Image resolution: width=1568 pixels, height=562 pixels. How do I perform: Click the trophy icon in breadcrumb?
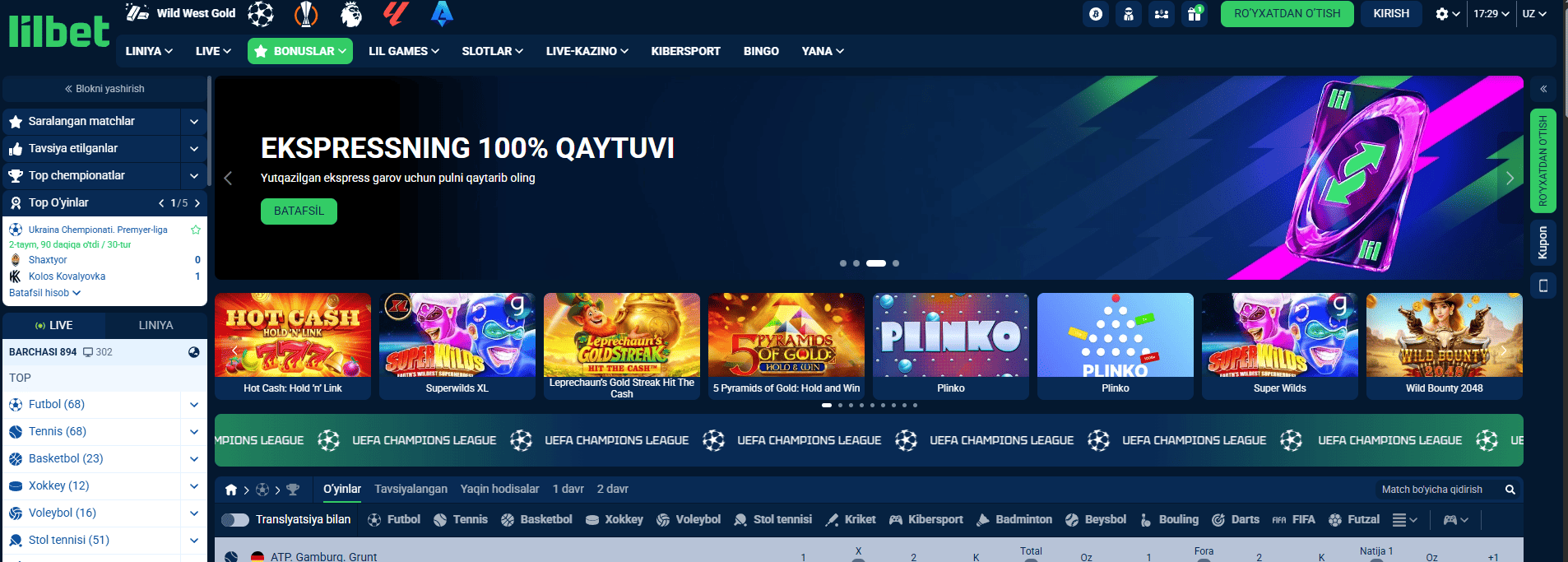[293, 490]
